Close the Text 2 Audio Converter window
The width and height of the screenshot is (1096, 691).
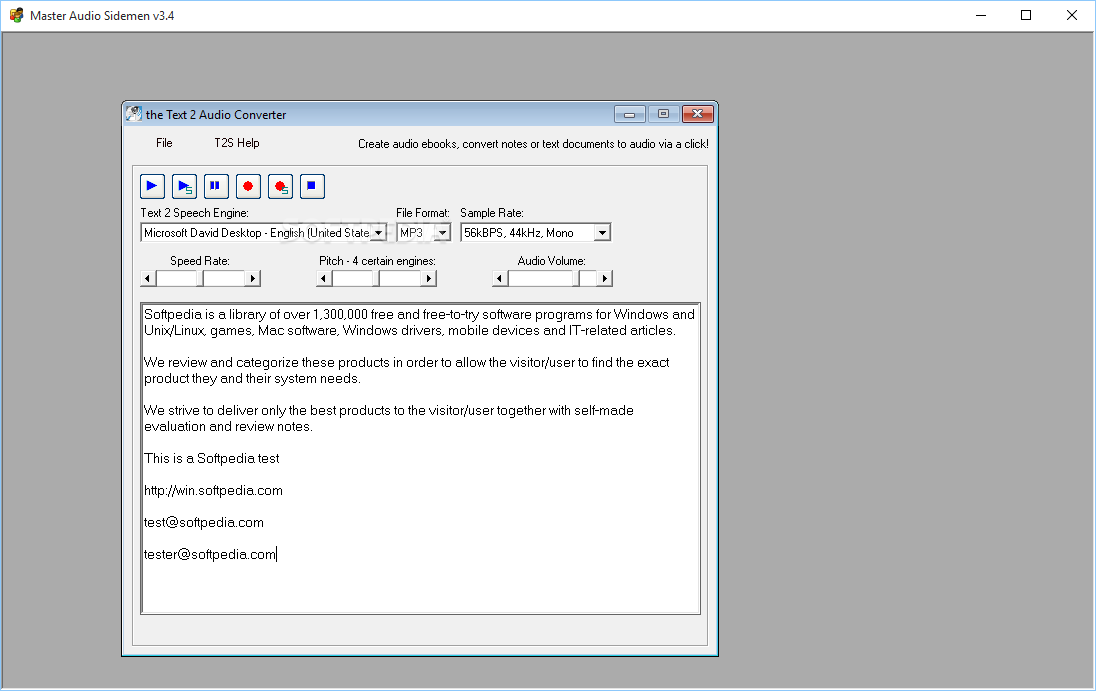coord(697,114)
